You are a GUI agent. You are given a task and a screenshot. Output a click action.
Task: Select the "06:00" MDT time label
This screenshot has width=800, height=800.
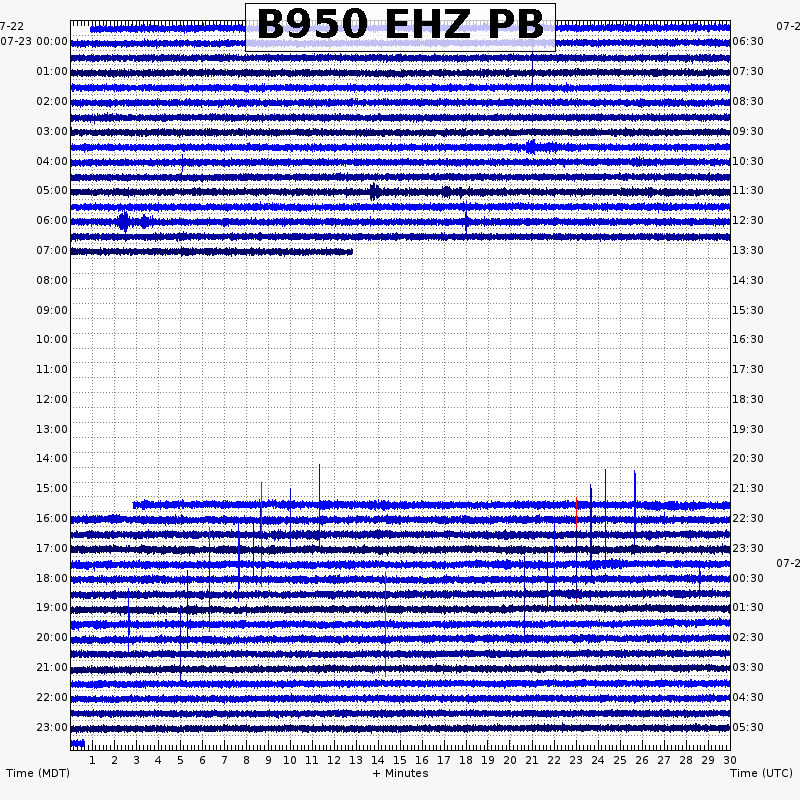(x=52, y=220)
